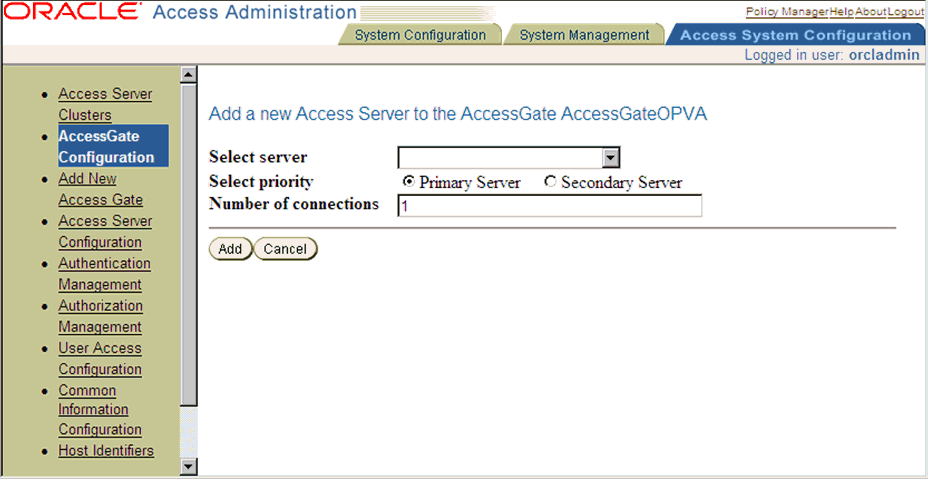Choose Primary Server radio button
The image size is (928, 479).
click(x=408, y=182)
